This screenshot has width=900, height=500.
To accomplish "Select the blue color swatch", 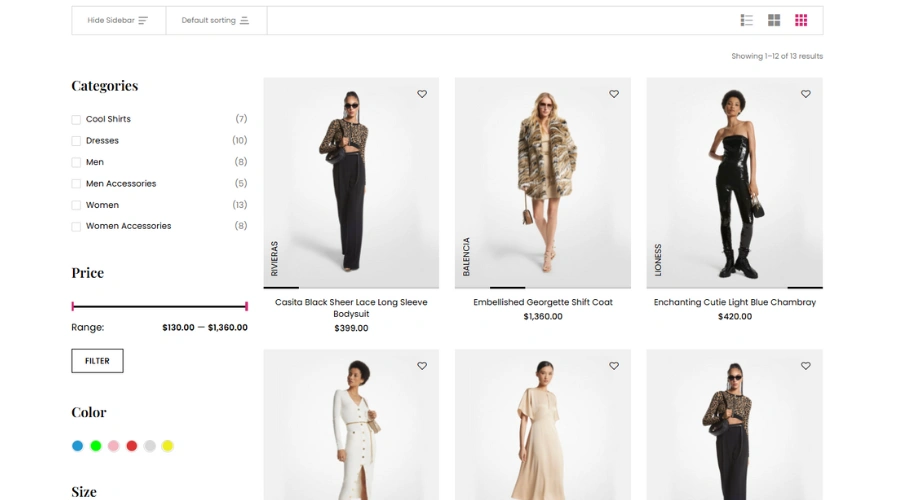I will [77, 445].
